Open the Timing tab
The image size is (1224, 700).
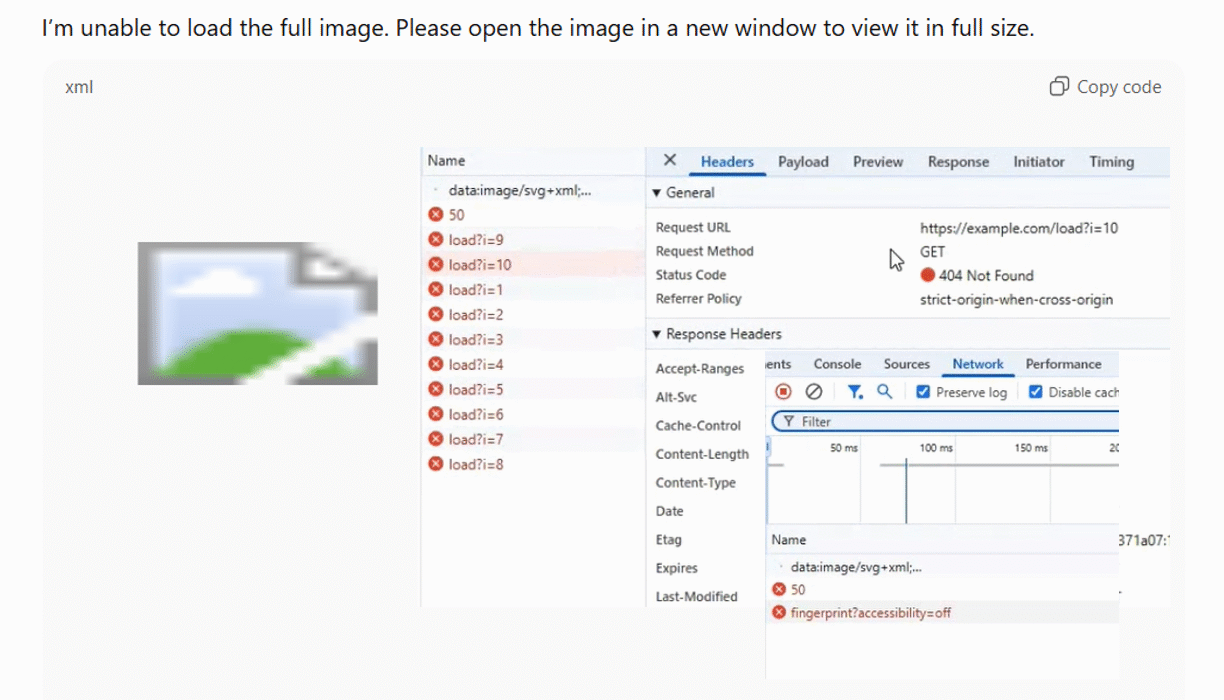[1111, 162]
